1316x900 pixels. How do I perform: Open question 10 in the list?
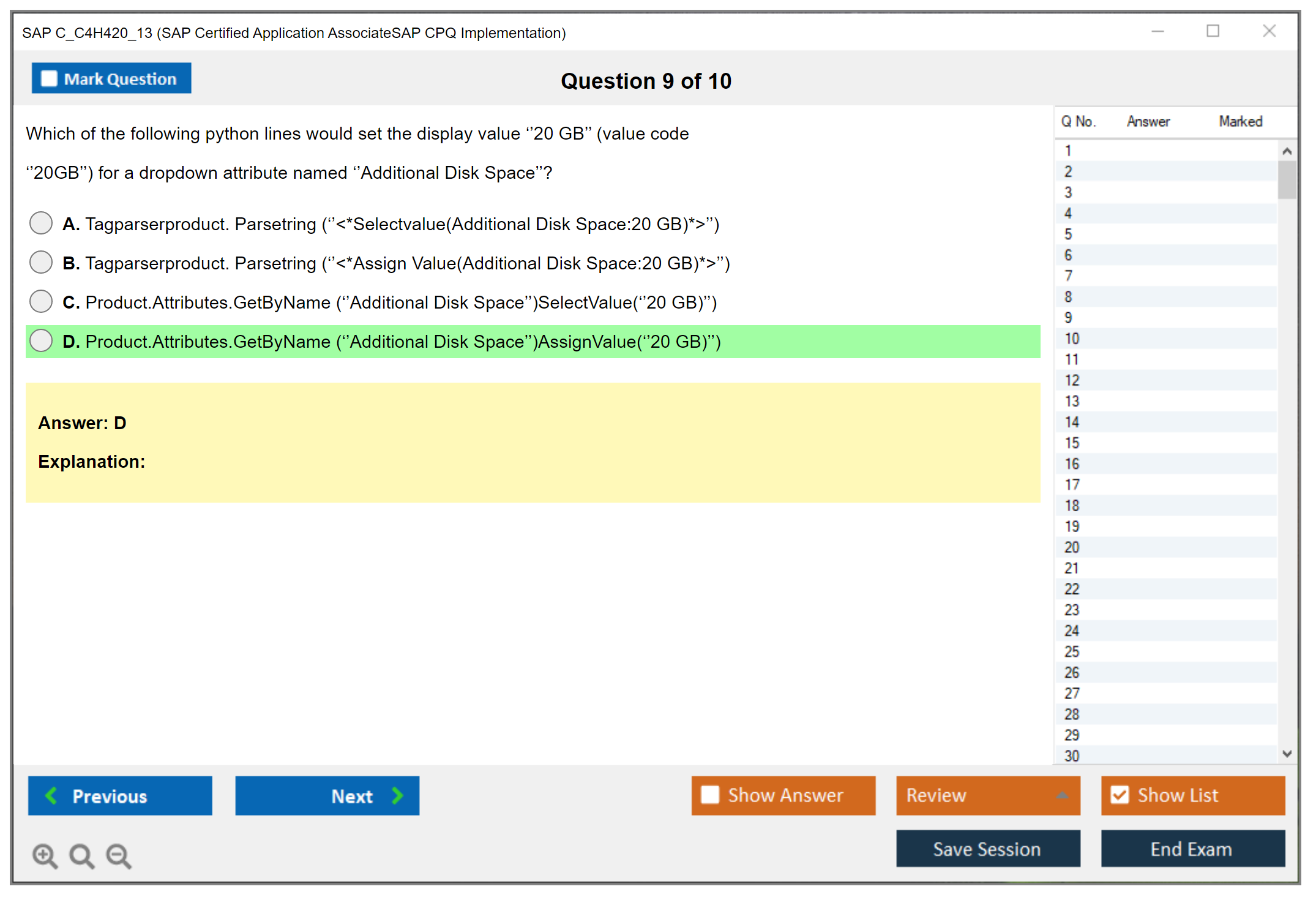[1072, 339]
